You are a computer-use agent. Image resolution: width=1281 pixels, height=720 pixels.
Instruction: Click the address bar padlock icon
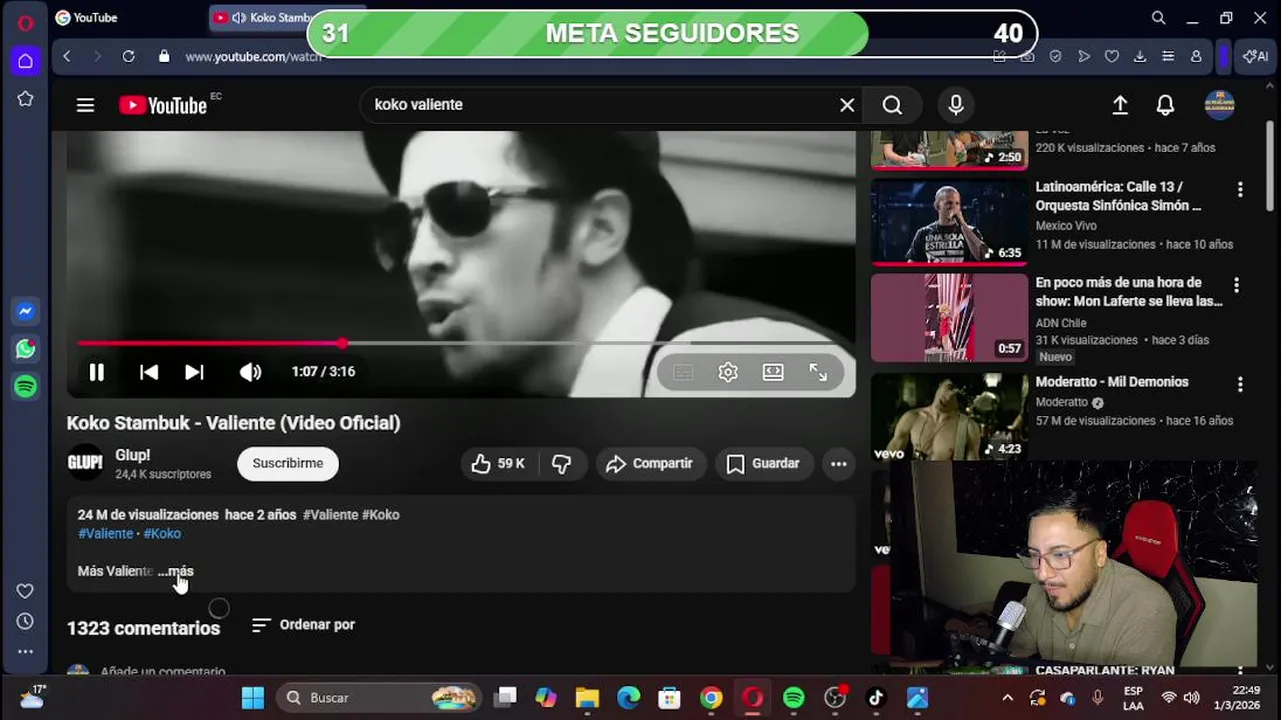(x=164, y=57)
